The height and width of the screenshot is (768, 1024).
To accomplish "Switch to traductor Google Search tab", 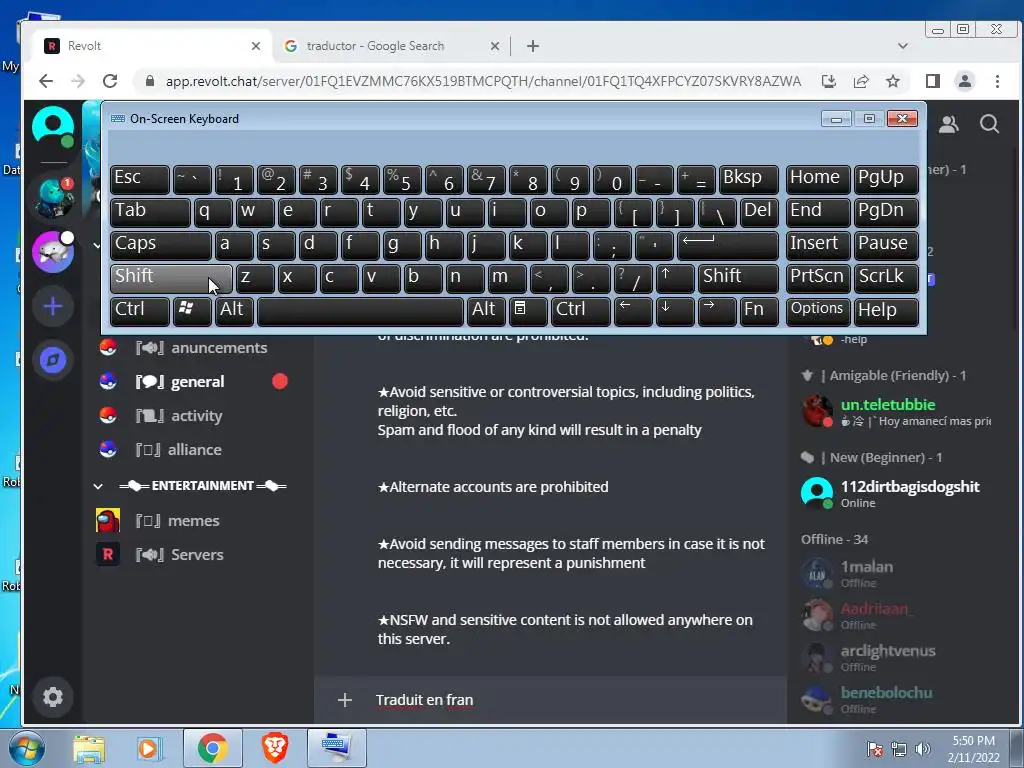I will (392, 46).
